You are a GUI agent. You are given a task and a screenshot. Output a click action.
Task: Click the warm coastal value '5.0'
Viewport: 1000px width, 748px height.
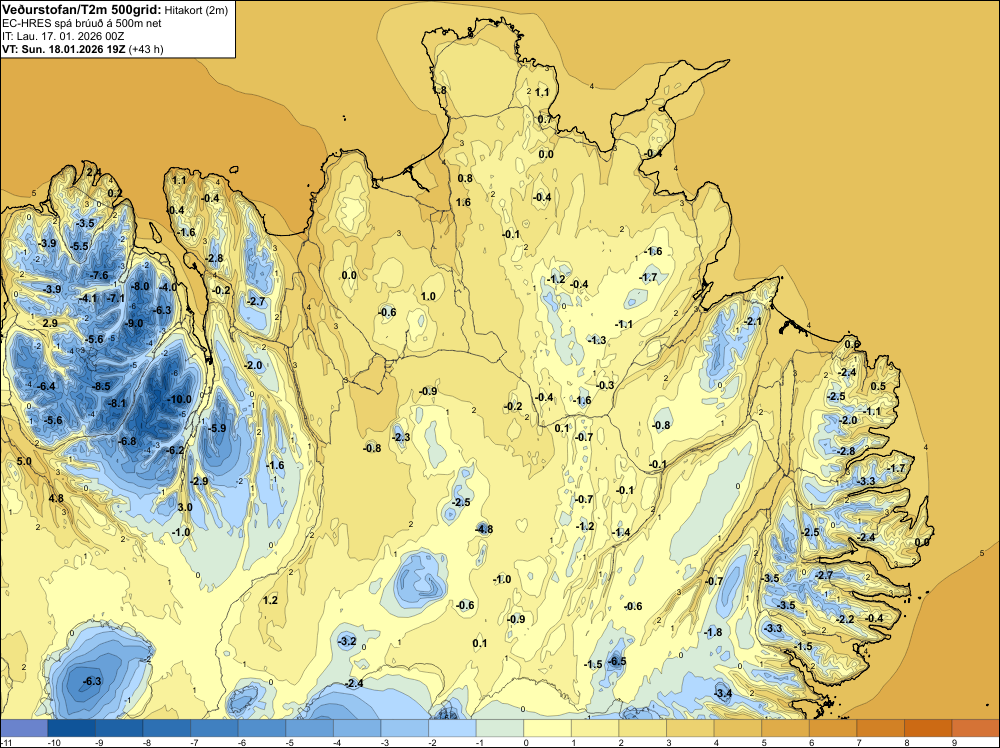point(24,461)
